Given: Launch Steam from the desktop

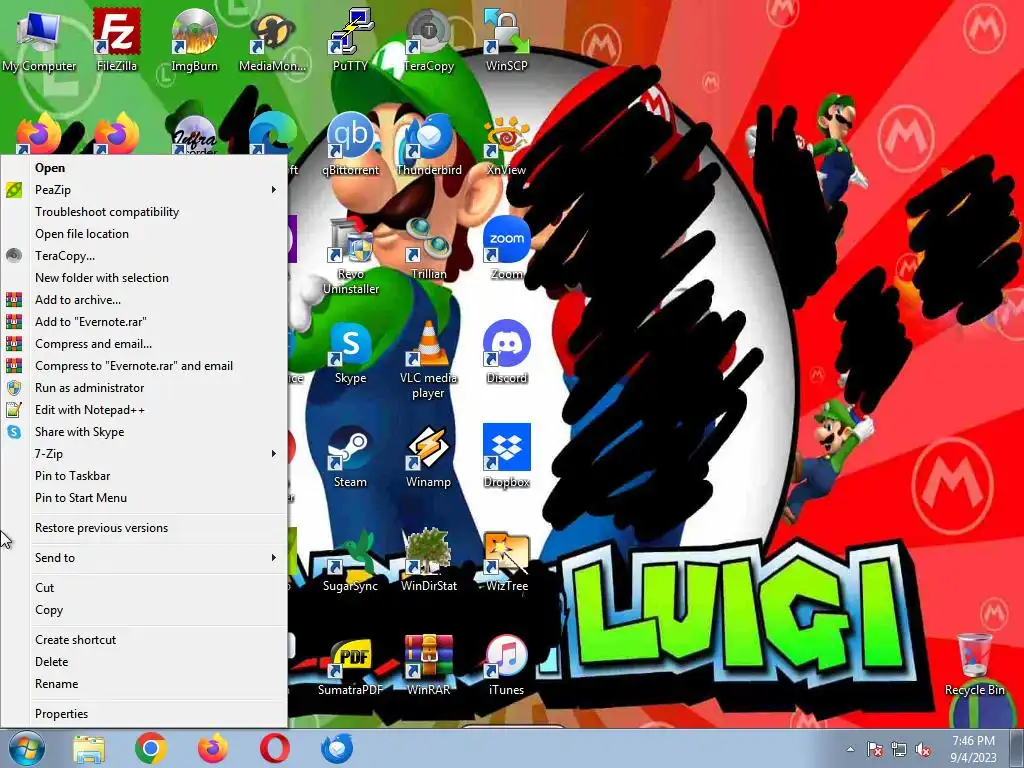Looking at the screenshot, I should (351, 456).
